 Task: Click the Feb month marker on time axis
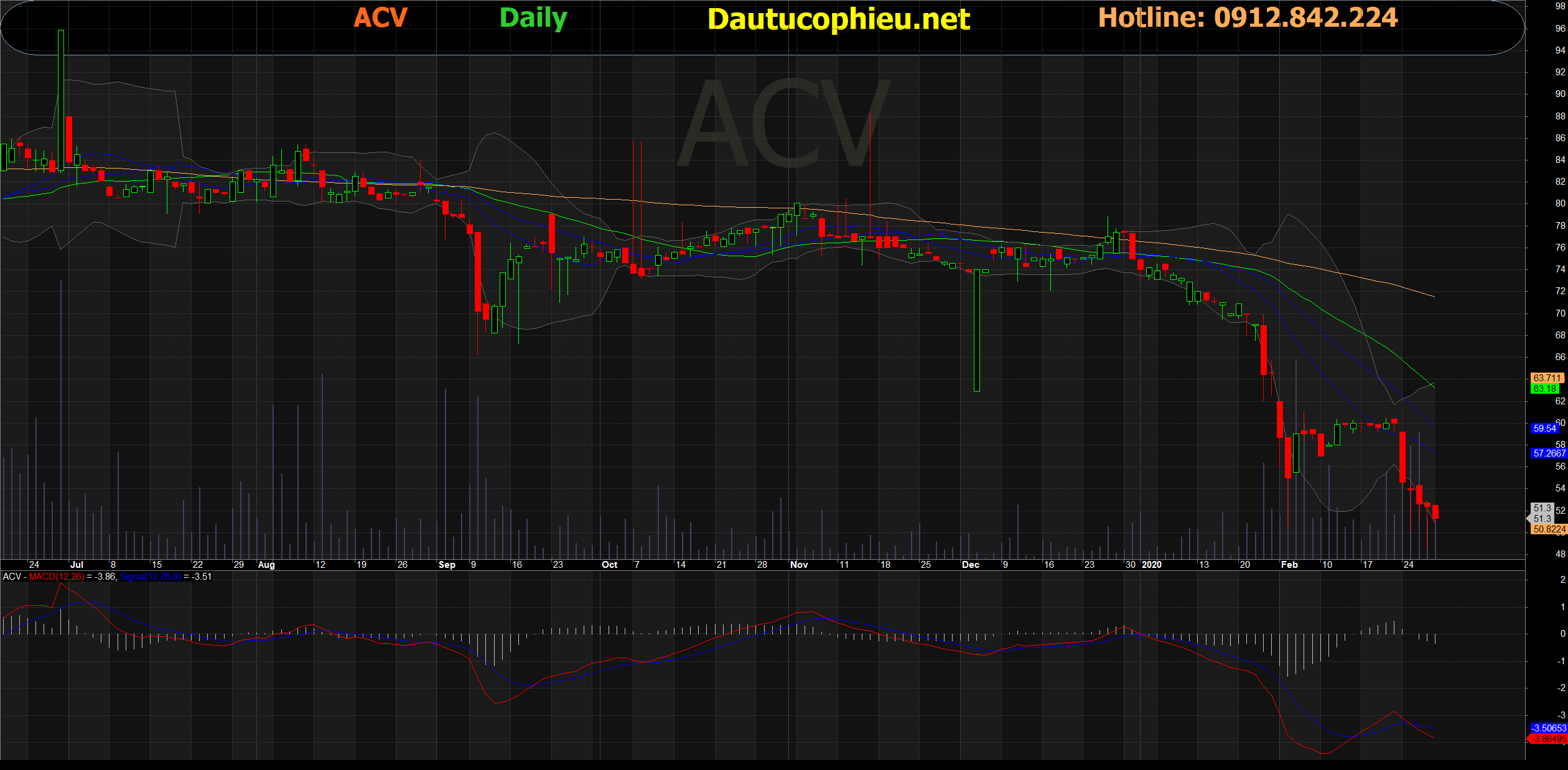coord(1289,565)
